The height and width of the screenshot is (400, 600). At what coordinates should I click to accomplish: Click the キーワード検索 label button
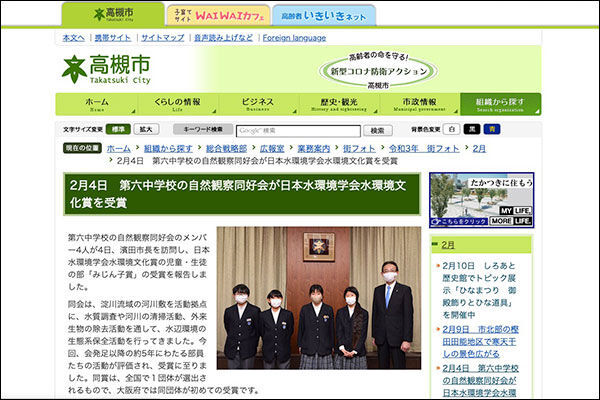pyautogui.click(x=203, y=129)
